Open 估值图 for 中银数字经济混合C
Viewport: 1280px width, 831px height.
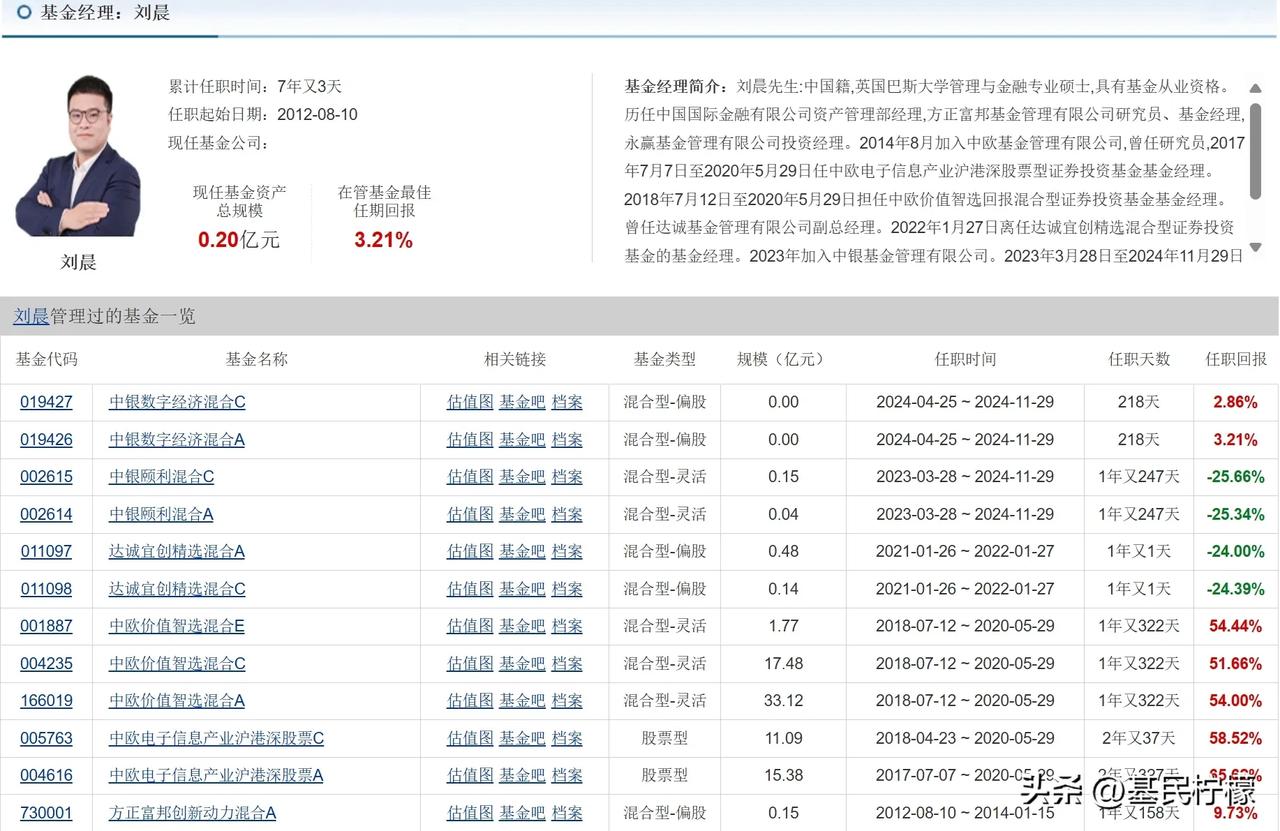[470, 402]
